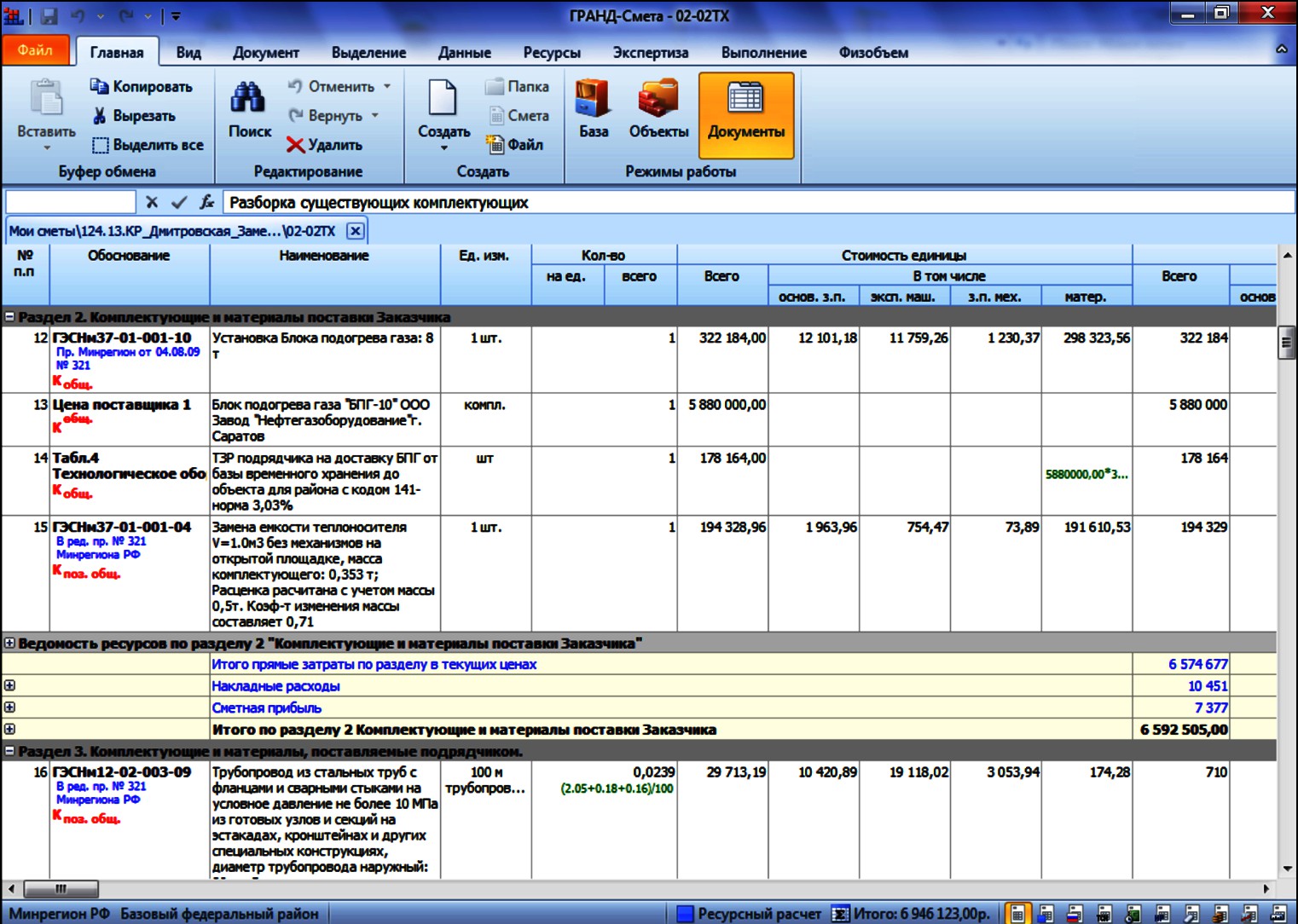Toggle the highlighted first view icon in the status bar

(1017, 914)
